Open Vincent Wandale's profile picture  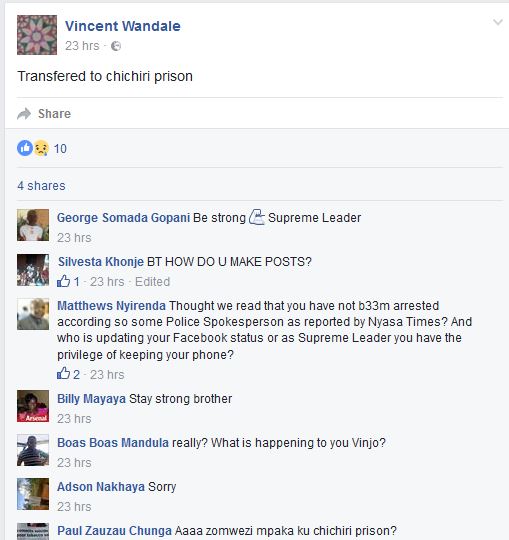37,35
